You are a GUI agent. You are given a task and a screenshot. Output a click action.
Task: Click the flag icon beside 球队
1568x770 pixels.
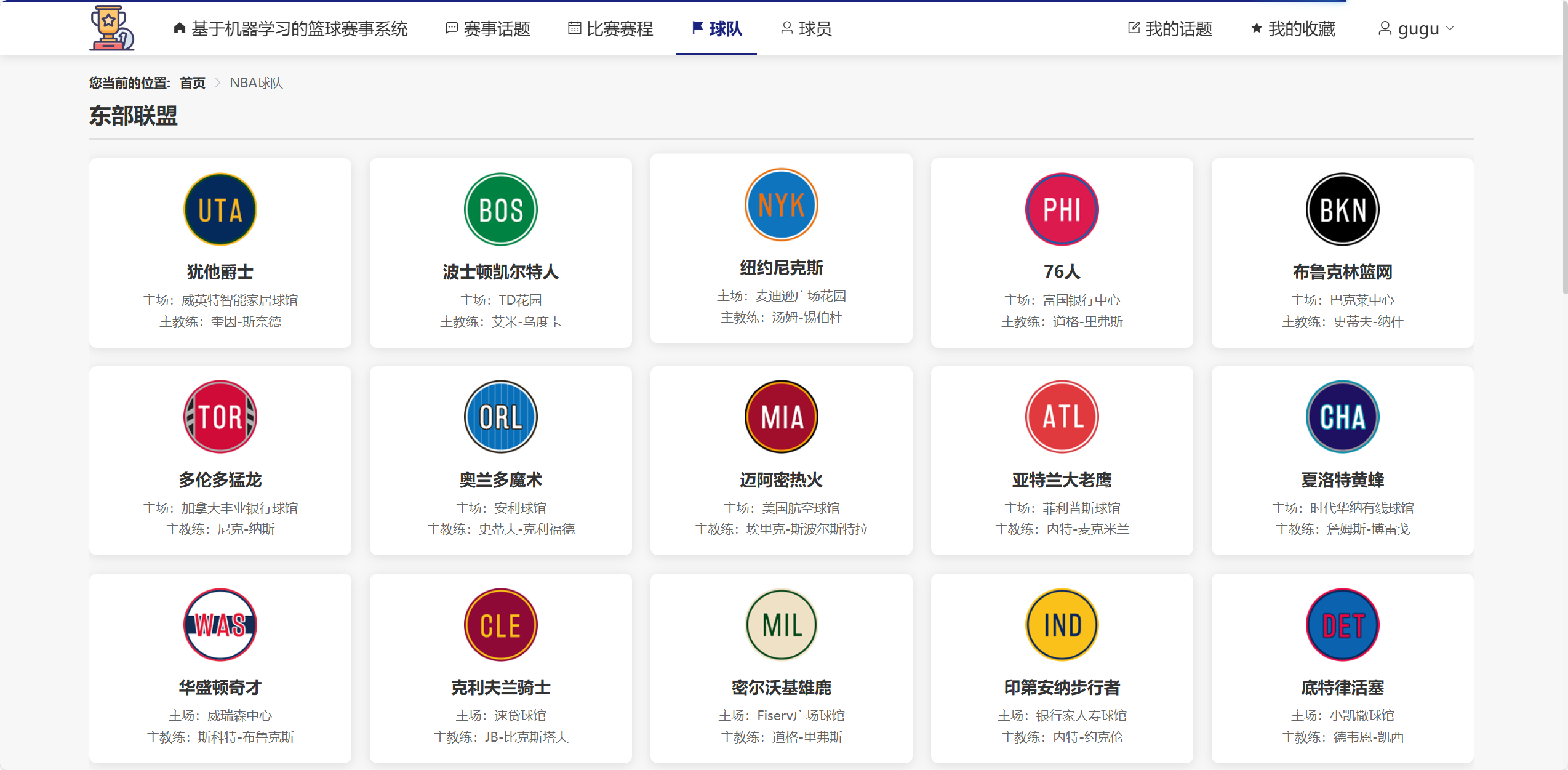[698, 28]
